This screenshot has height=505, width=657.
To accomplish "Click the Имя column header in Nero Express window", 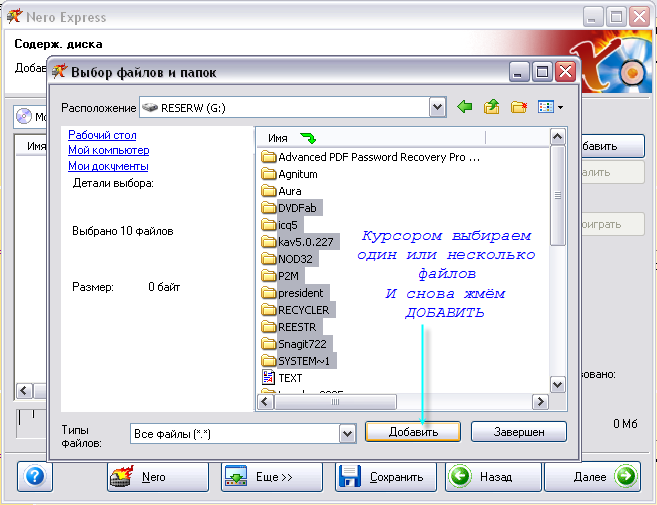I will (x=36, y=146).
